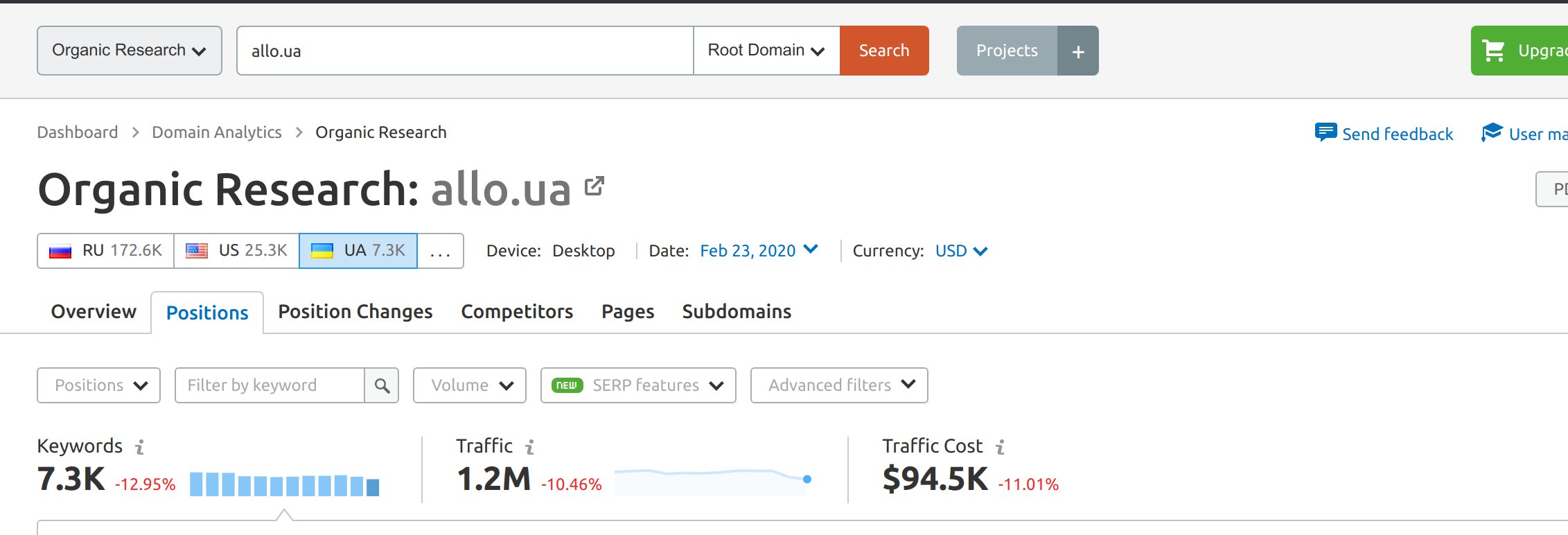Click the Desktop device label
The image size is (1568, 535).
[x=583, y=251]
